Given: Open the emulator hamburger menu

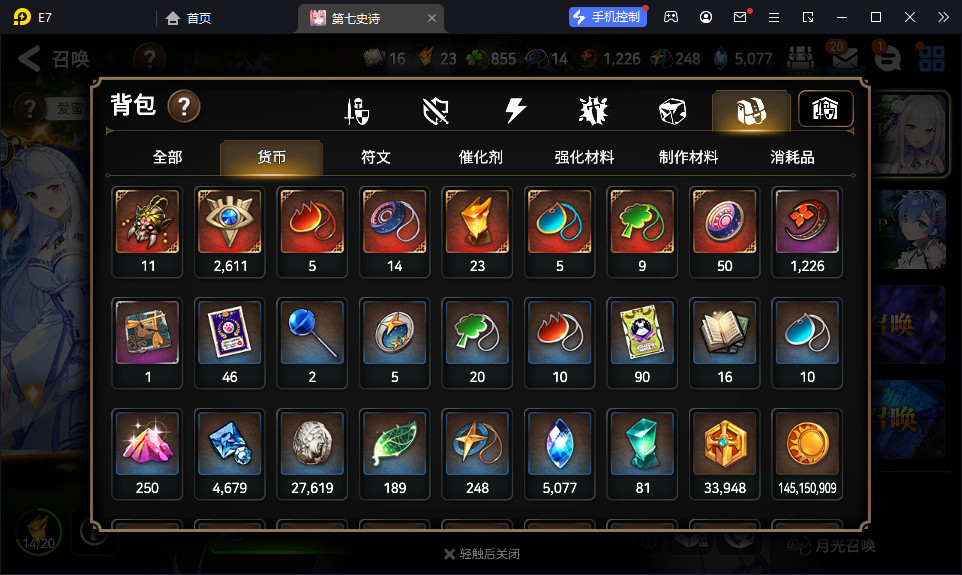Looking at the screenshot, I should tap(774, 18).
